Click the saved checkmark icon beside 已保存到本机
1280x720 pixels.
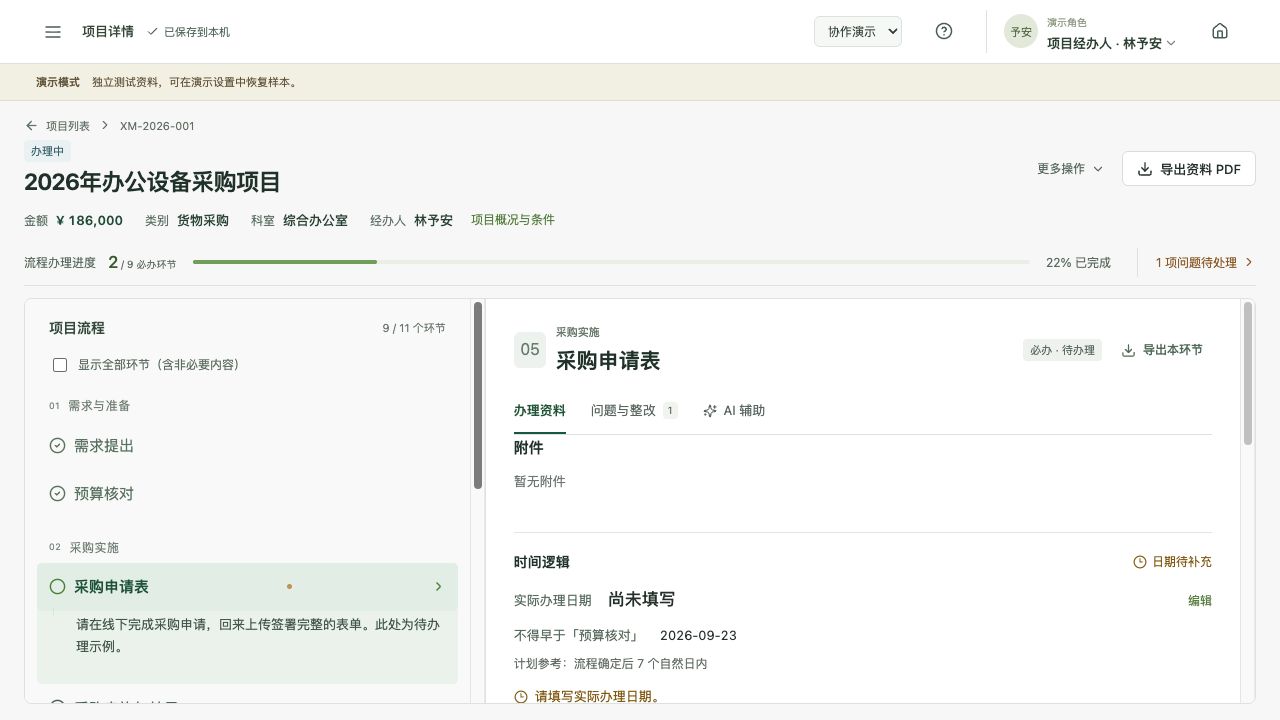pyautogui.click(x=153, y=32)
